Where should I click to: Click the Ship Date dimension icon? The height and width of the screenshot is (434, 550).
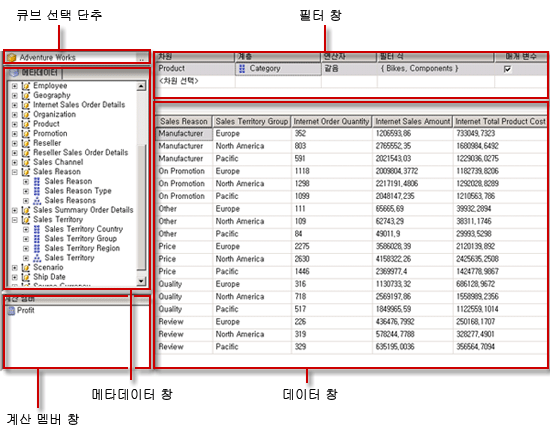(x=26, y=277)
